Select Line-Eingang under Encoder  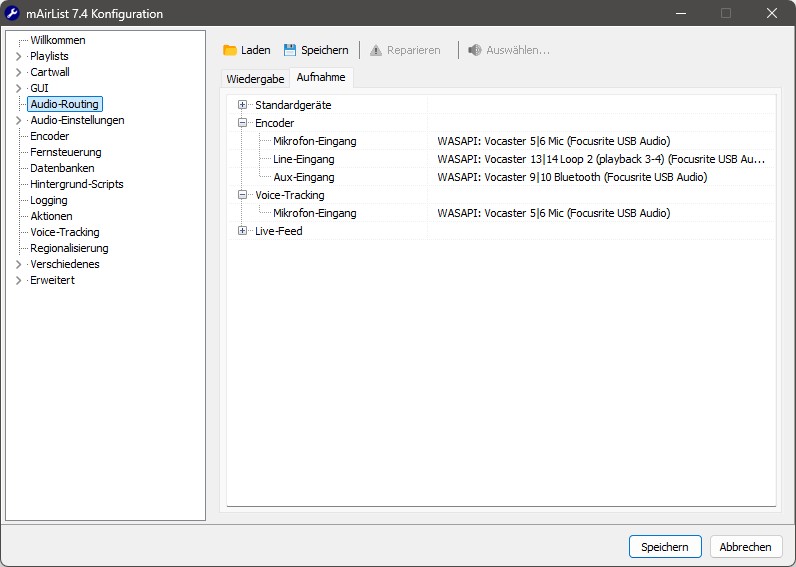[303, 159]
